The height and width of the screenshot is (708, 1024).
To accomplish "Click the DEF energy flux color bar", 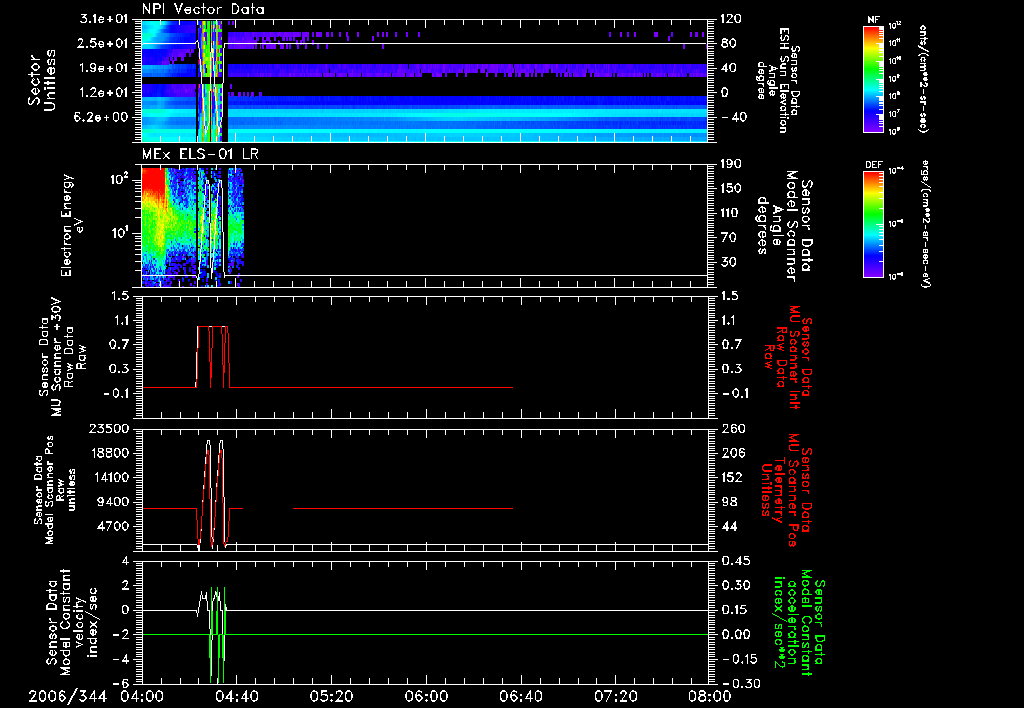I will click(x=874, y=223).
